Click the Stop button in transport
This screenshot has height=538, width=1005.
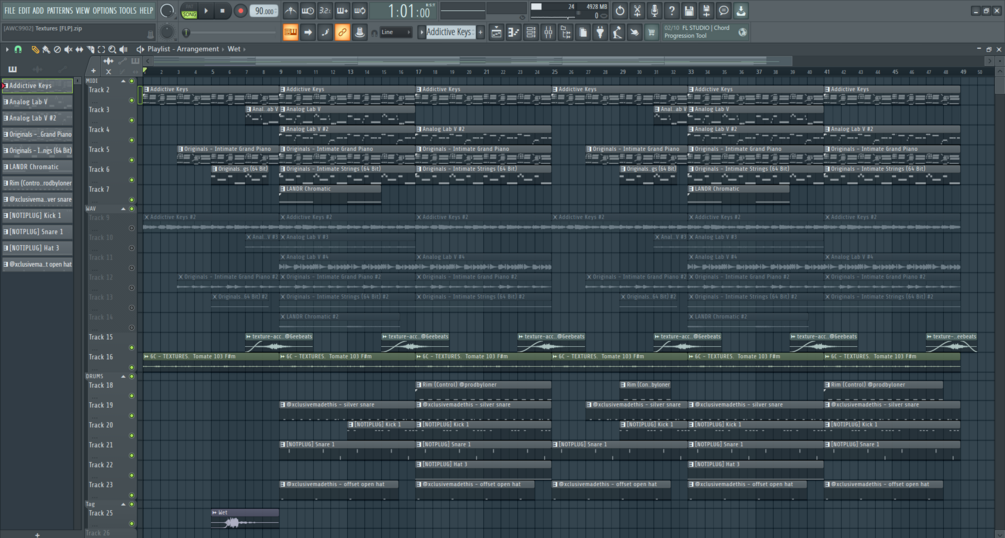point(222,11)
